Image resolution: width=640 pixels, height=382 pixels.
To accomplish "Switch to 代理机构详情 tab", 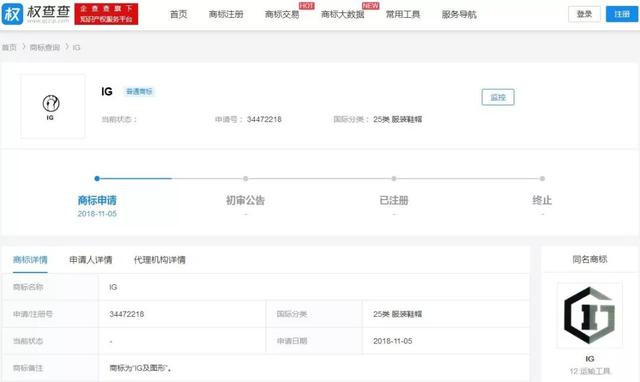I will tap(160, 260).
